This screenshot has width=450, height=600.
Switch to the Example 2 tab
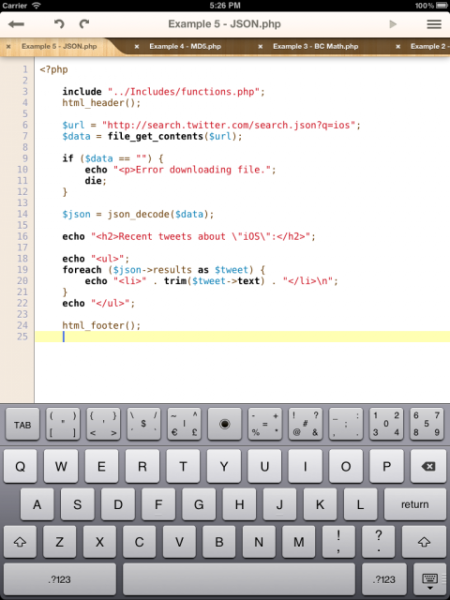(429, 46)
